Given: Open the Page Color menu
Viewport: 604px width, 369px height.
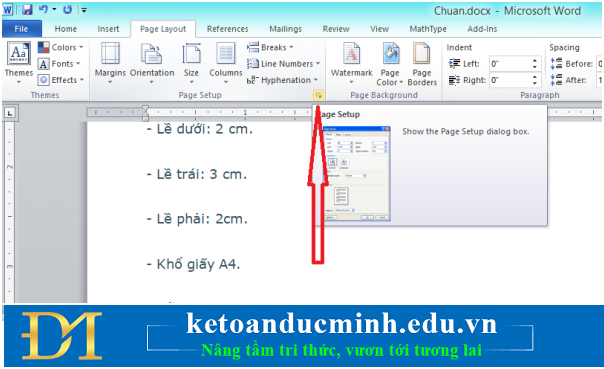Looking at the screenshot, I should pos(390,64).
